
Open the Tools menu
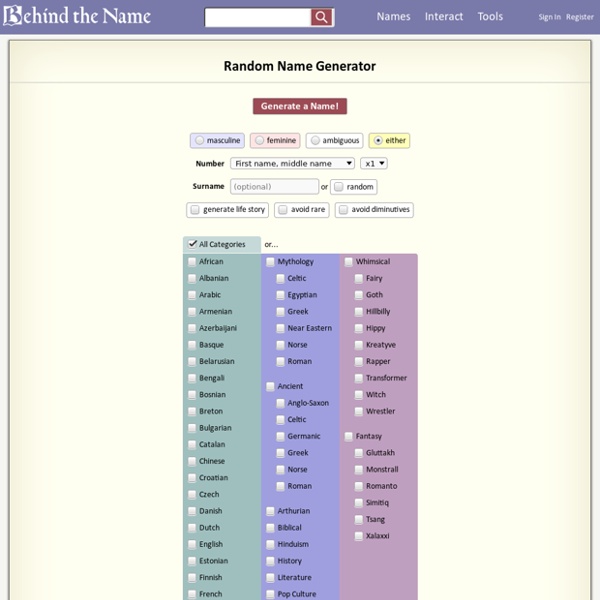pyautogui.click(x=490, y=17)
